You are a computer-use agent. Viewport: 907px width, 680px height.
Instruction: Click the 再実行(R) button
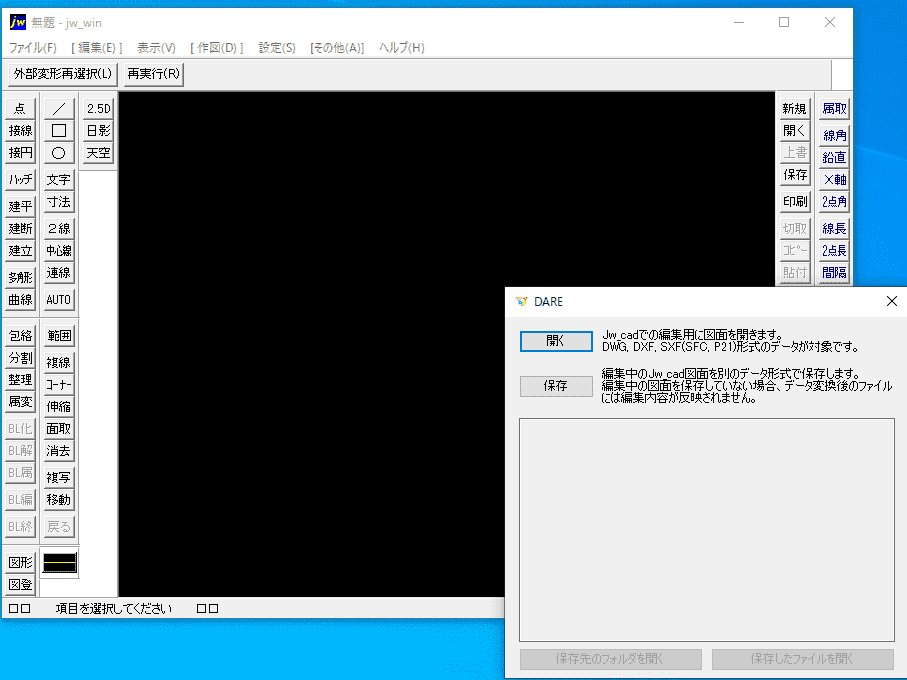click(153, 74)
